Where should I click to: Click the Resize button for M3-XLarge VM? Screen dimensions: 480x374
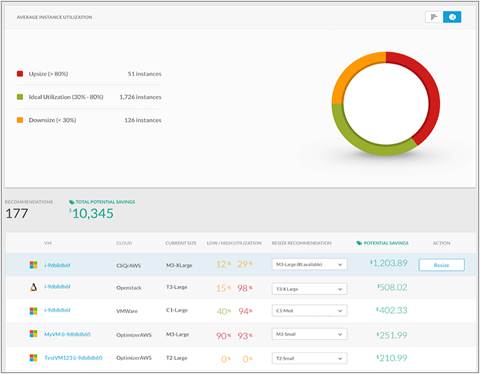coord(441,265)
